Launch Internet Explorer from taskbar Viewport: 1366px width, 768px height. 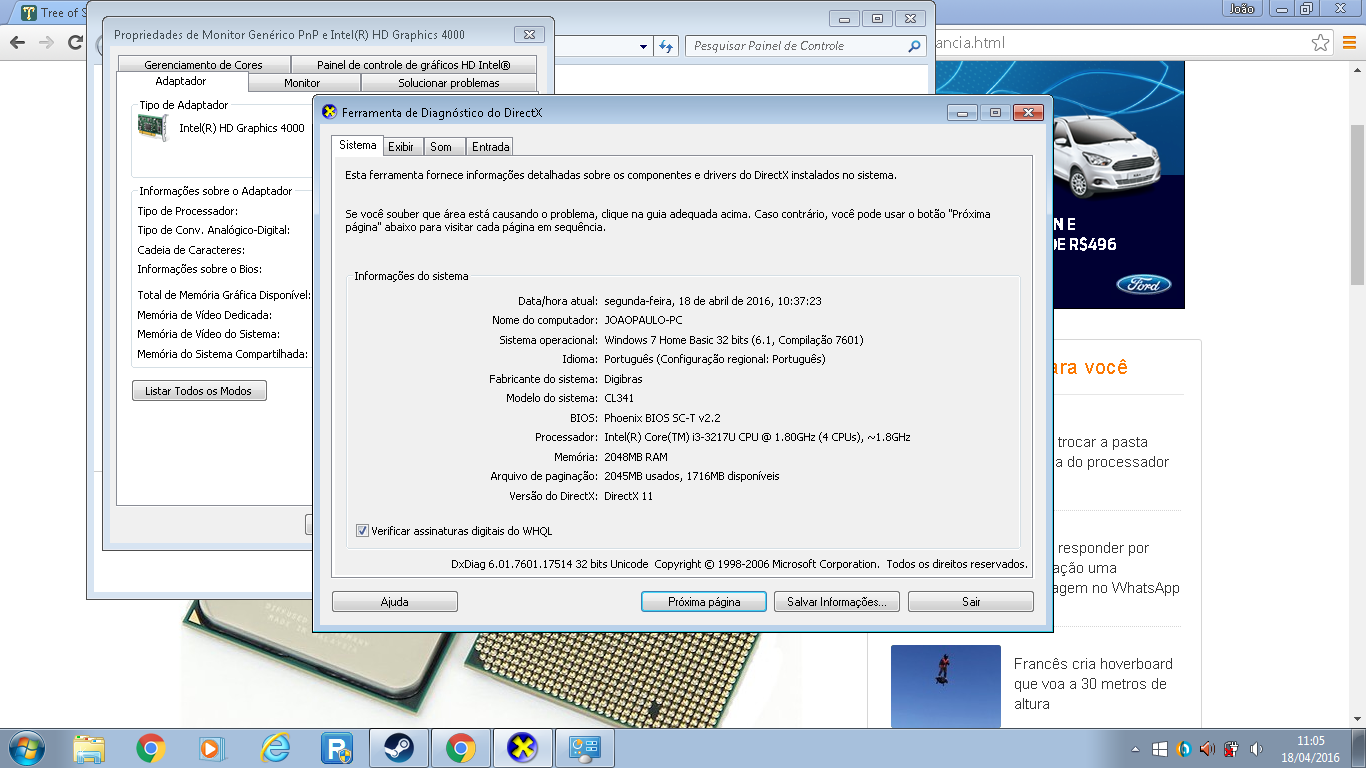[x=274, y=748]
